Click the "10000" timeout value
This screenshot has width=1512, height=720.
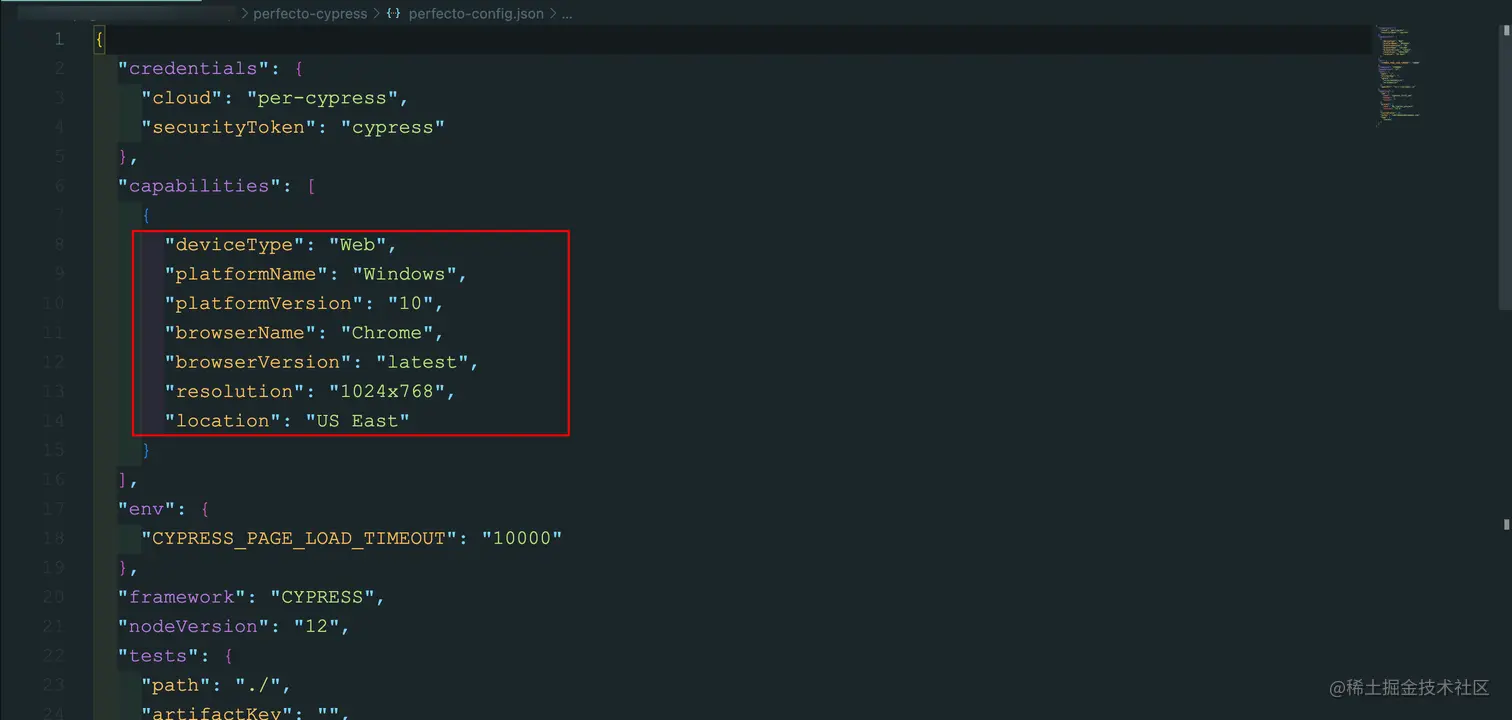click(x=522, y=538)
